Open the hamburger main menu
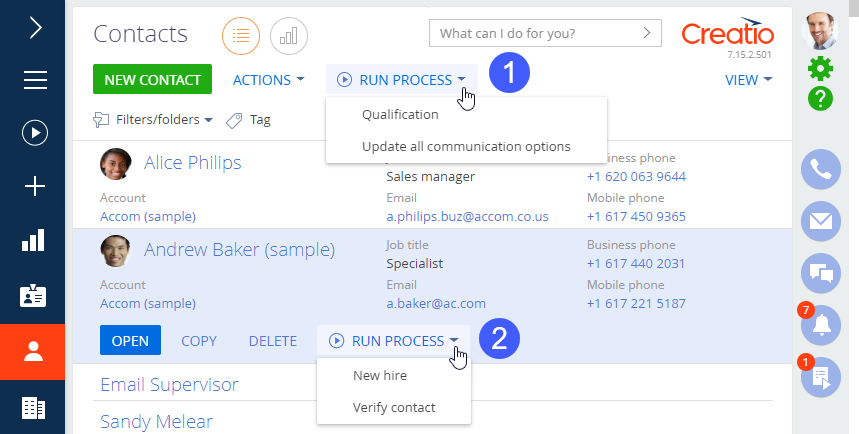Viewport: 859px width, 434px height. (35, 80)
